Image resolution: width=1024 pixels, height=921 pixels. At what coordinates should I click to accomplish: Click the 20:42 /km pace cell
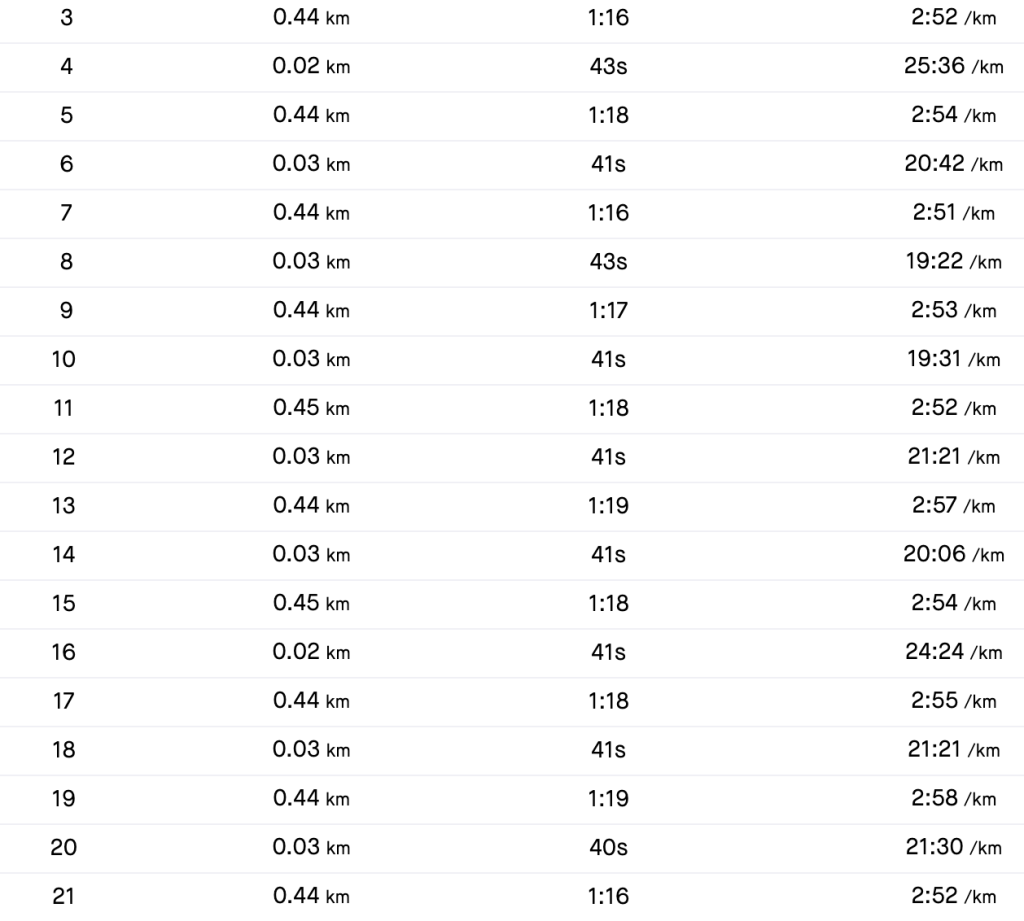(953, 164)
